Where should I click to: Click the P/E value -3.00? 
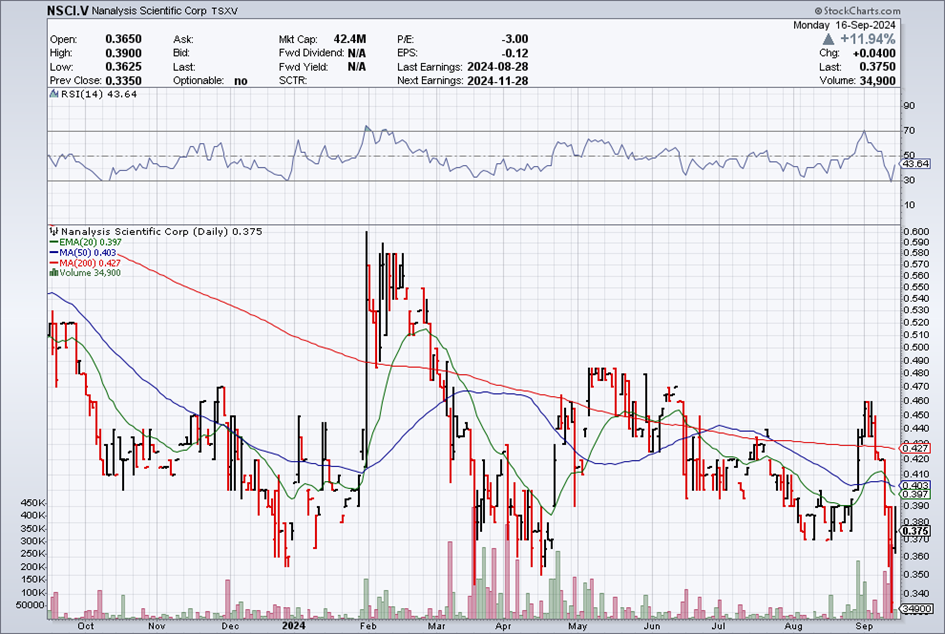coord(515,39)
